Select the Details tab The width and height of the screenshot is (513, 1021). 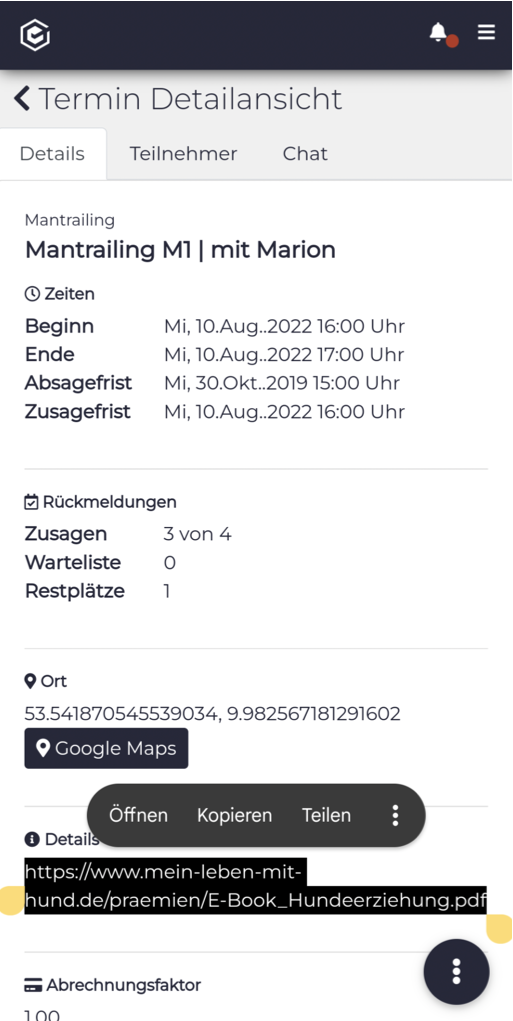point(52,154)
